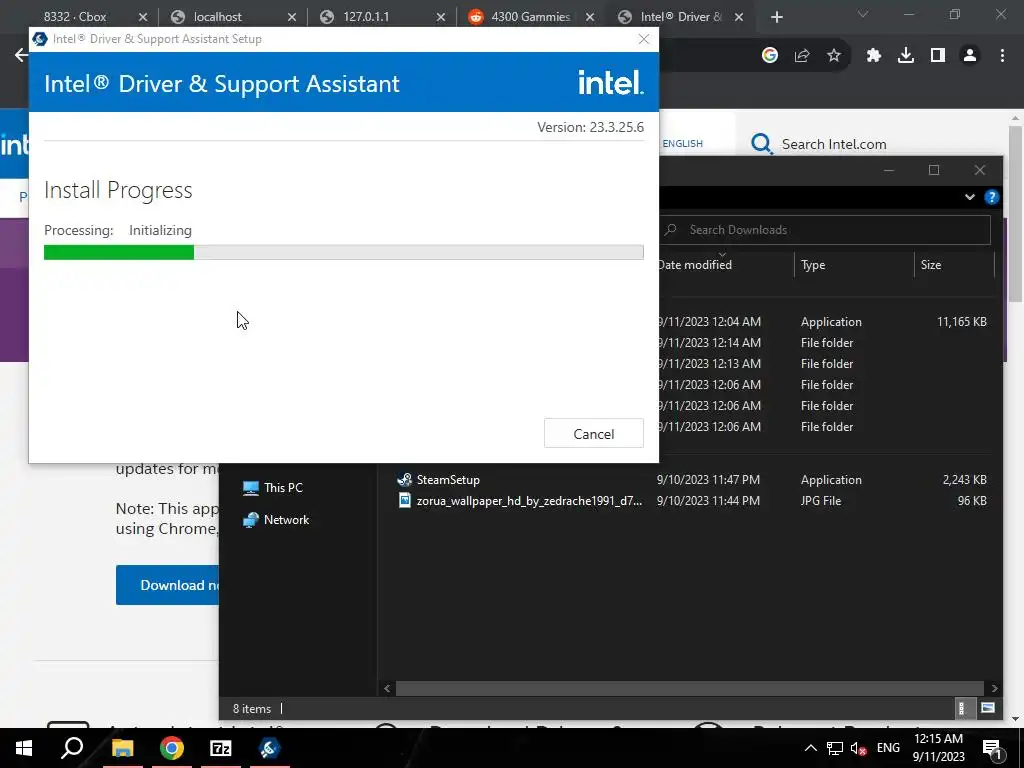Open Chrome downloads icon
Image resolution: width=1024 pixels, height=768 pixels.
click(x=906, y=56)
